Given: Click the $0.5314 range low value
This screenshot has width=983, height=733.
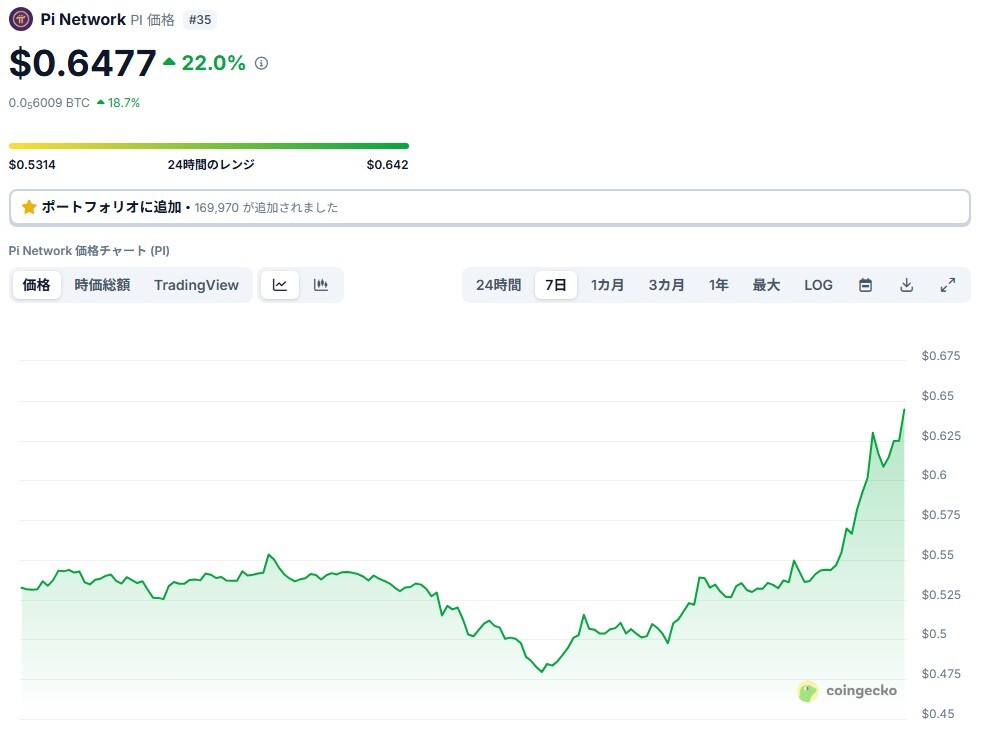Looking at the screenshot, I should point(32,165).
